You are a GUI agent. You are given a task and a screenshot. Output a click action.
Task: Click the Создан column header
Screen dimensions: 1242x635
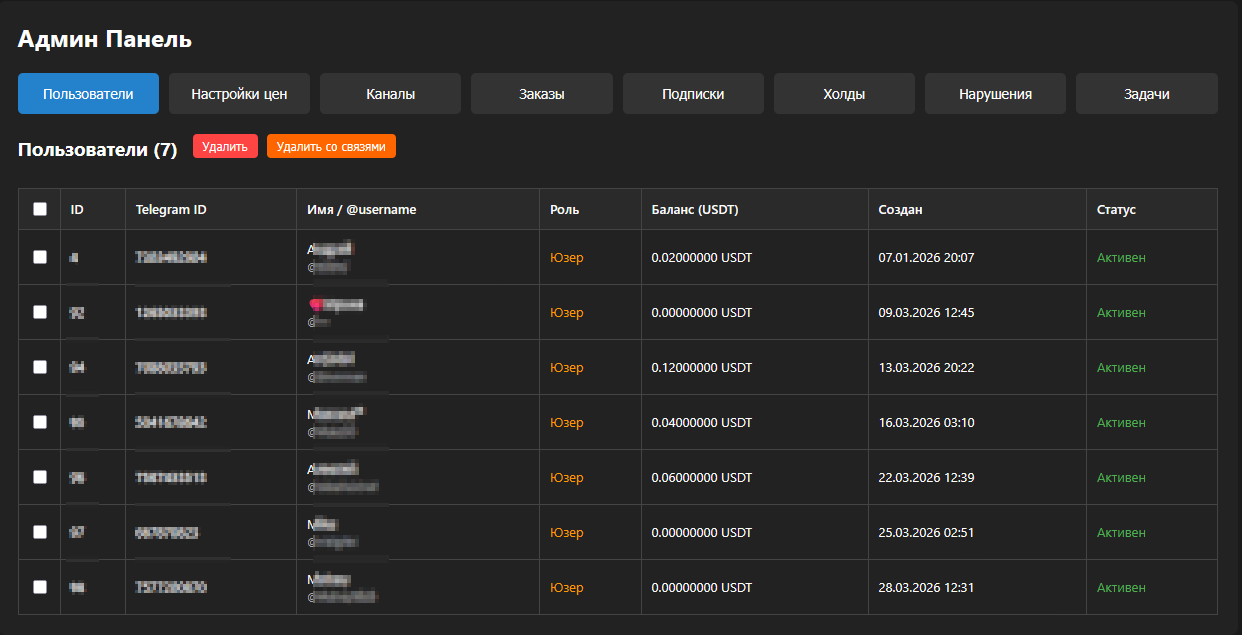900,210
